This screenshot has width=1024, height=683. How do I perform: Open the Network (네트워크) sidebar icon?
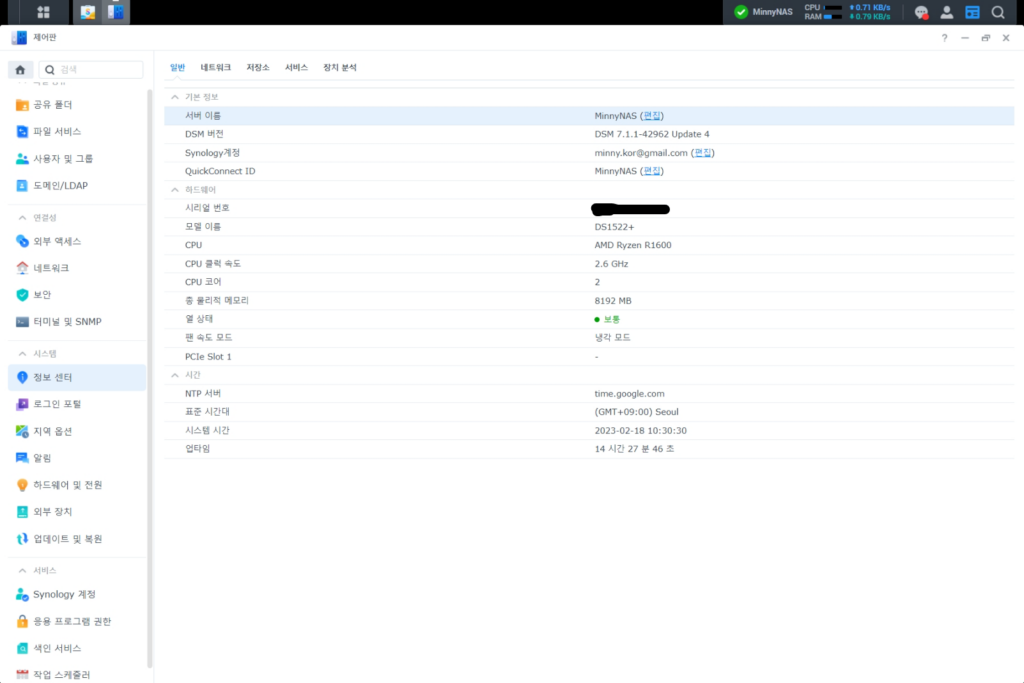pos(22,268)
